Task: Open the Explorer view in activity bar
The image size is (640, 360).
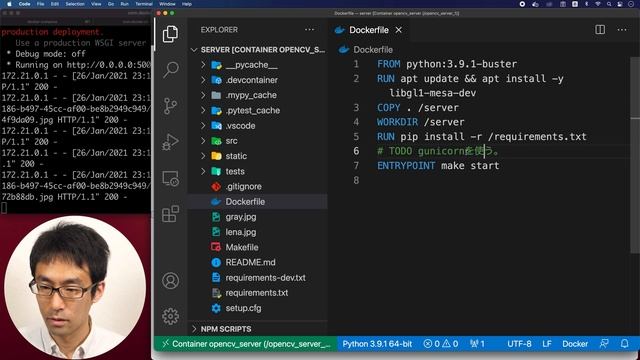Action: pyautogui.click(x=170, y=34)
